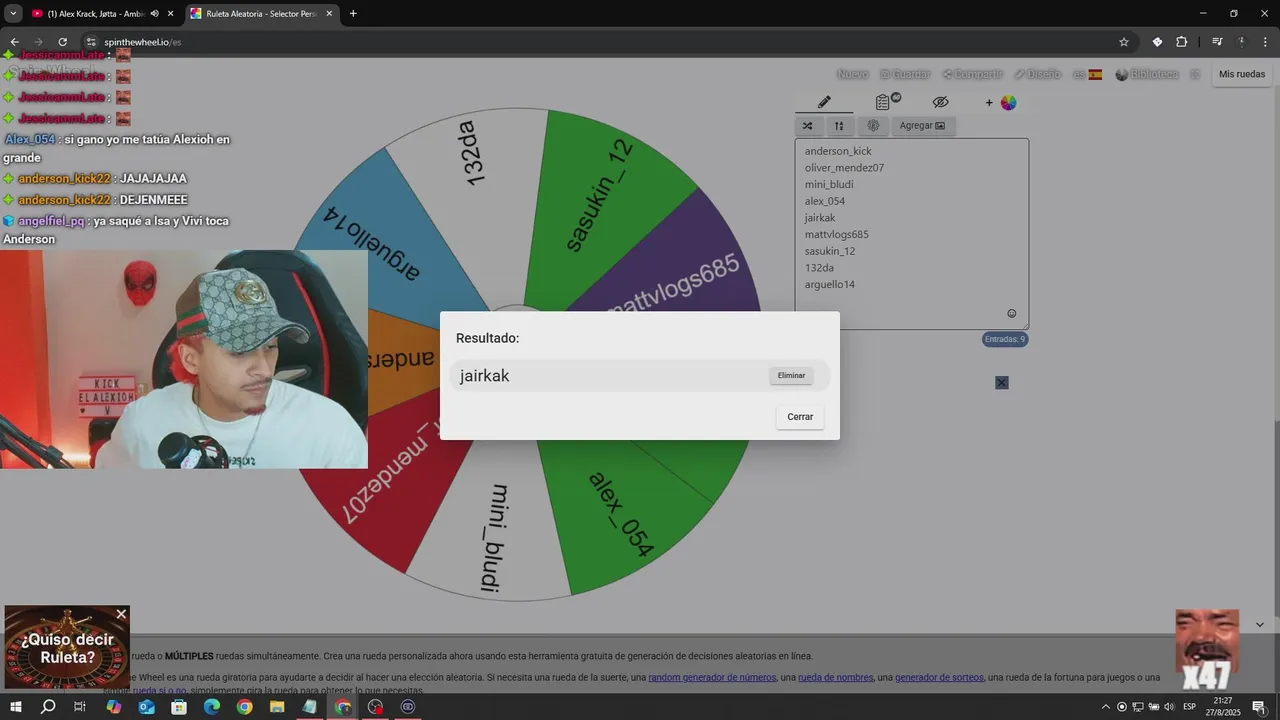Select the mattvlogs685 entry in the list
The height and width of the screenshot is (720, 1280).
tap(836, 234)
